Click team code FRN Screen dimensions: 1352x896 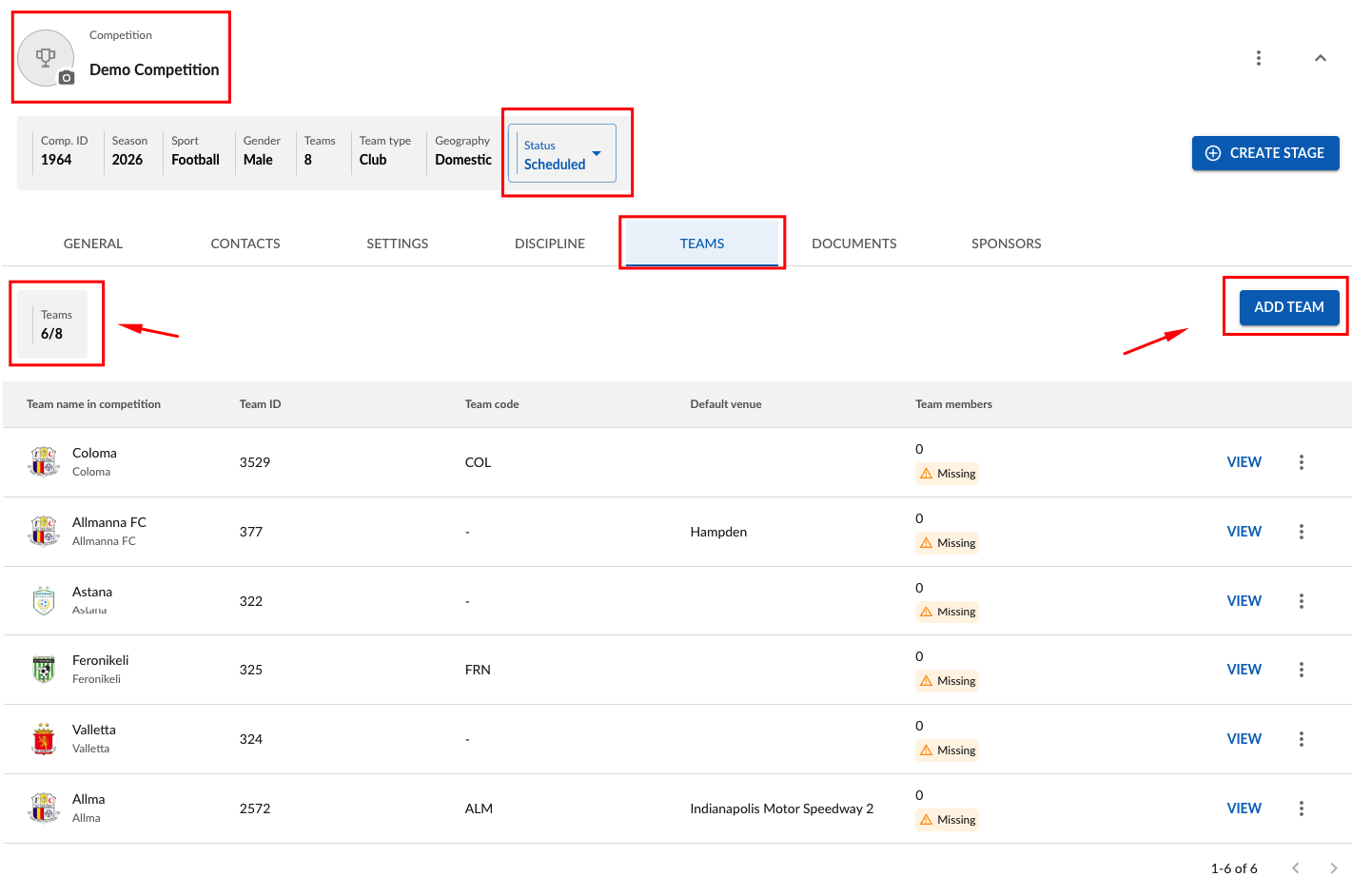tap(478, 670)
